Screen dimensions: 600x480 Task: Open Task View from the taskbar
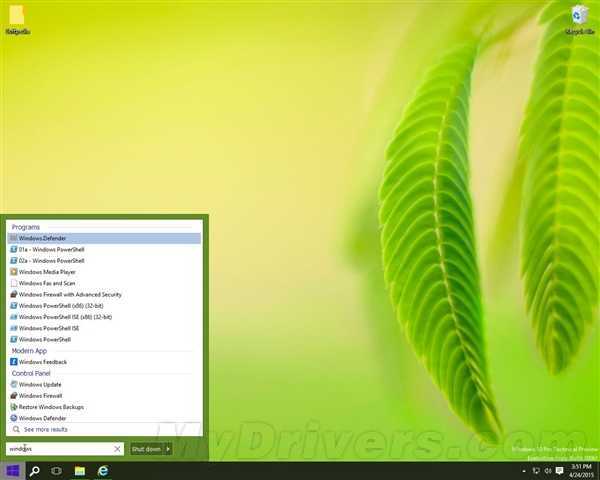click(x=57, y=471)
